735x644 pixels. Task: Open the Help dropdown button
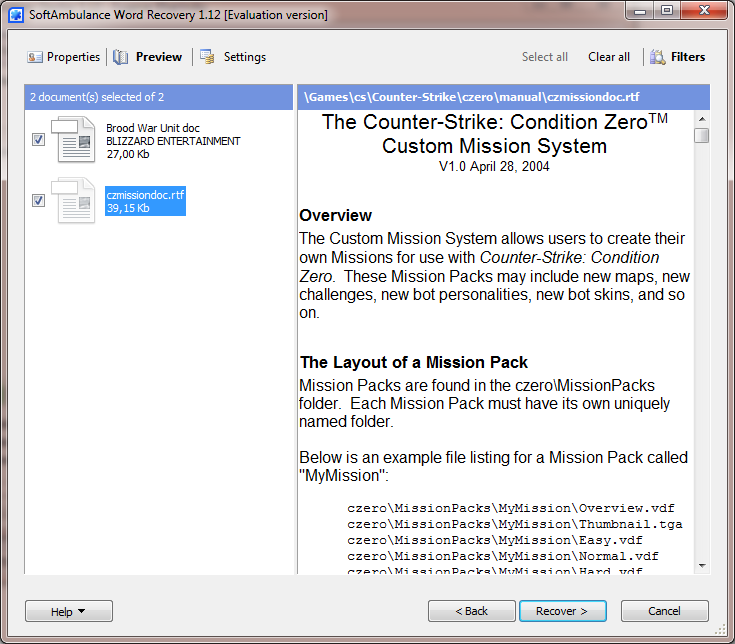click(x=69, y=611)
